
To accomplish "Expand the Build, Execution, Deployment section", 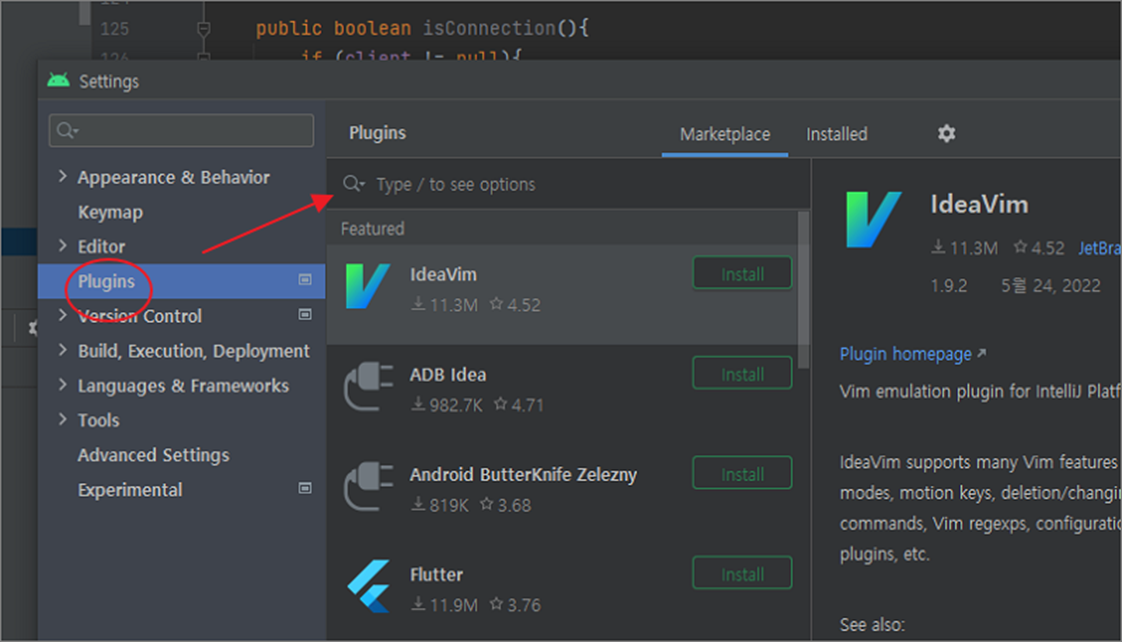I will pos(62,349).
